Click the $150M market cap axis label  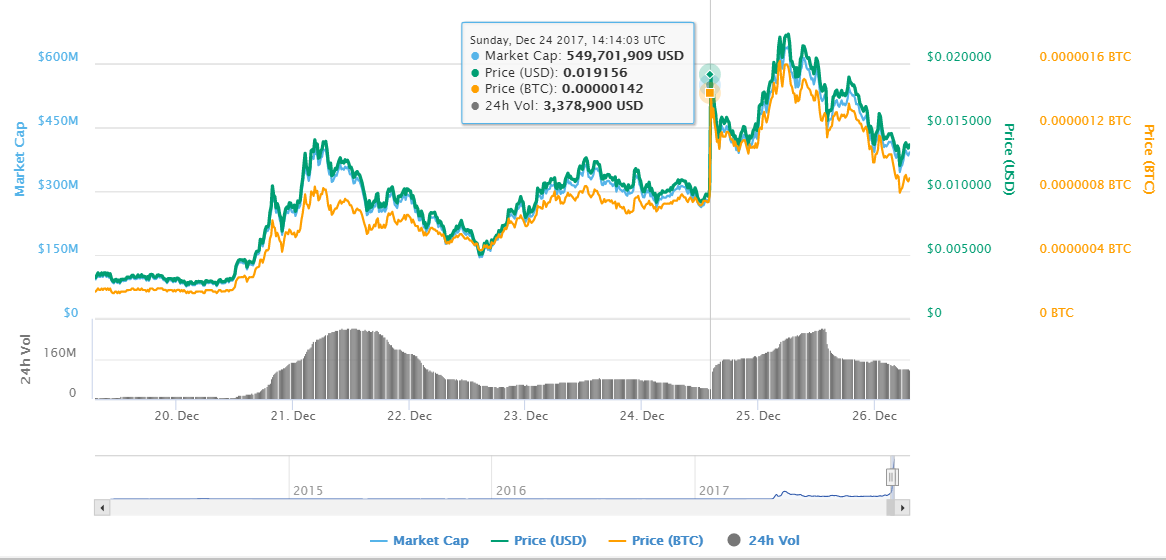(x=57, y=248)
